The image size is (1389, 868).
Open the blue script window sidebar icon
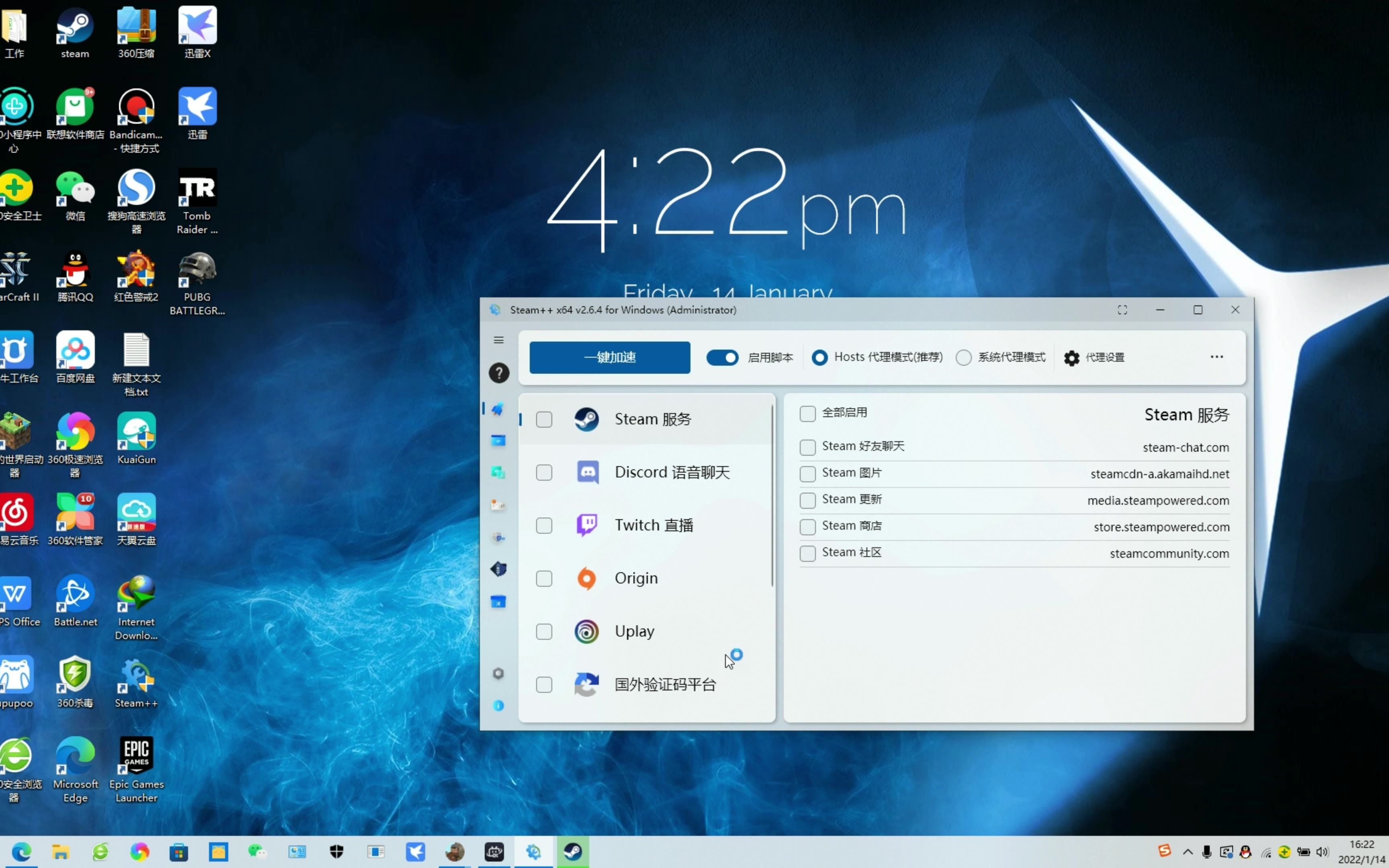(498, 441)
